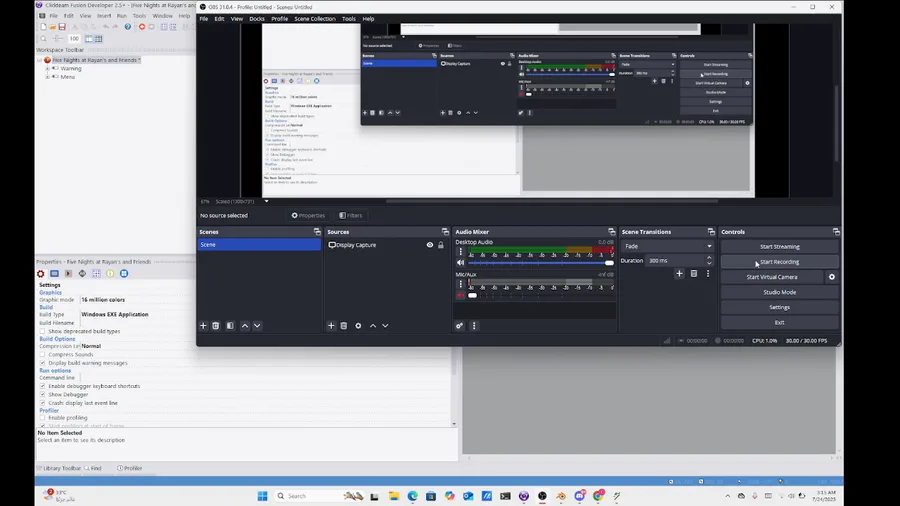Enable Show deprecated build types checkbox

42,331
